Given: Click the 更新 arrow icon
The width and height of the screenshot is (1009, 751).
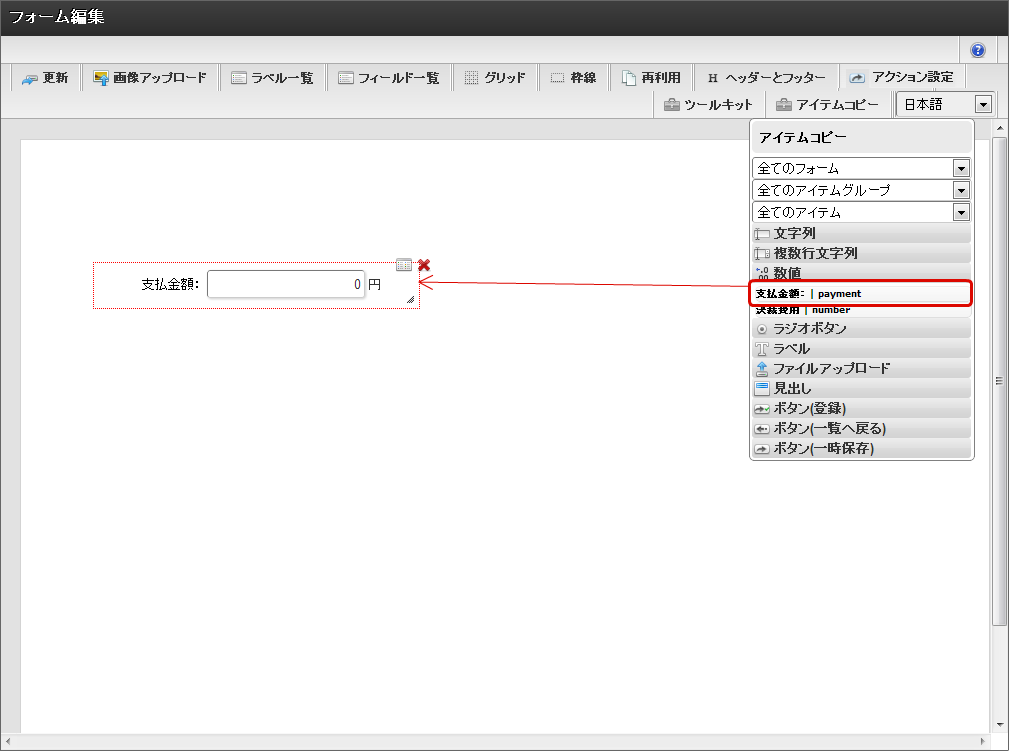Looking at the screenshot, I should click(x=30, y=79).
